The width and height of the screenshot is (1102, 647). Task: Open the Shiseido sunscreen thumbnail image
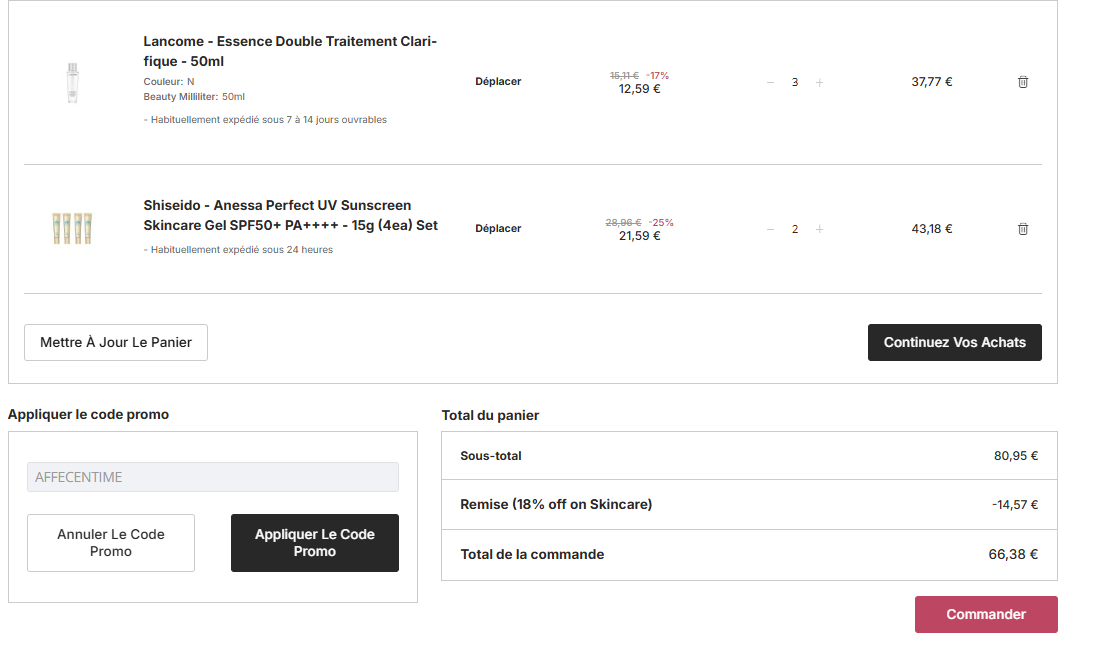pyautogui.click(x=72, y=228)
